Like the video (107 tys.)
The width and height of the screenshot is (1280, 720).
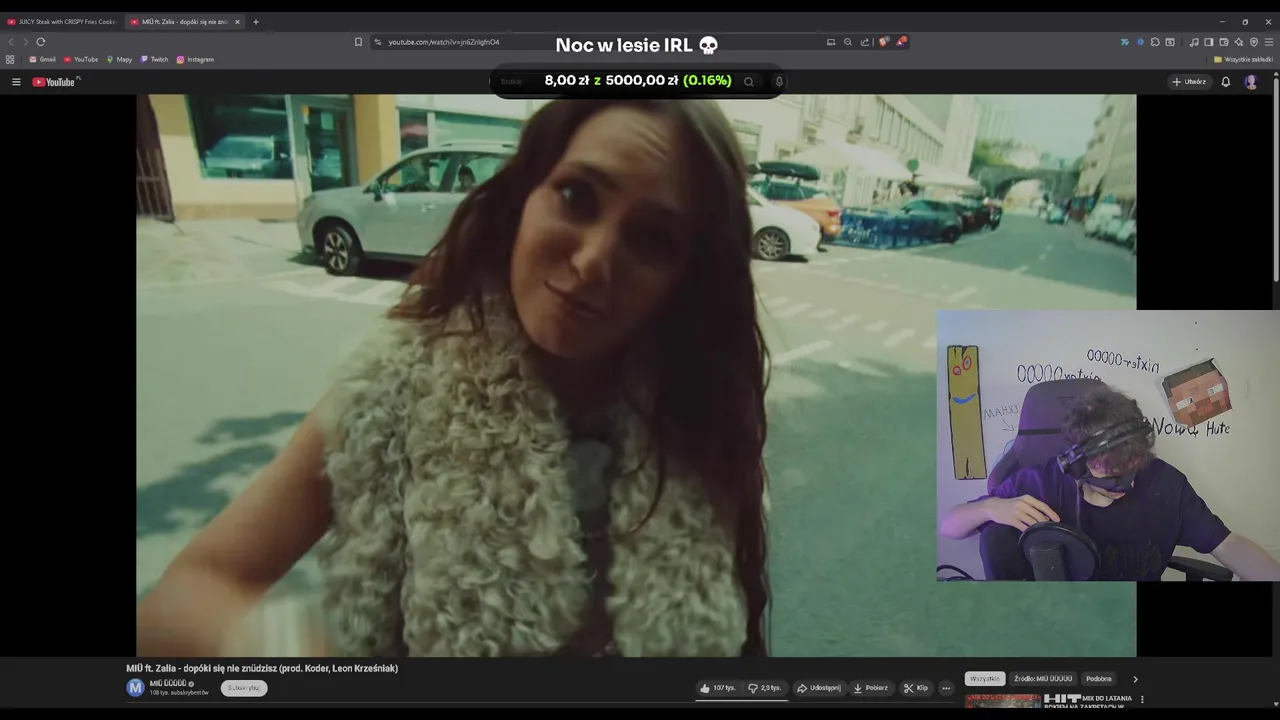718,688
